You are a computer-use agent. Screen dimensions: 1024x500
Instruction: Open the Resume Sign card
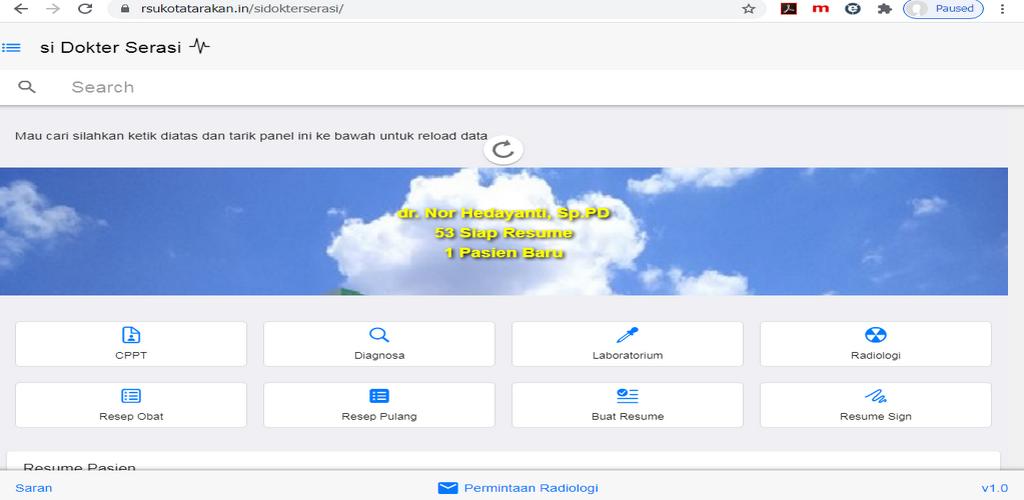point(876,405)
